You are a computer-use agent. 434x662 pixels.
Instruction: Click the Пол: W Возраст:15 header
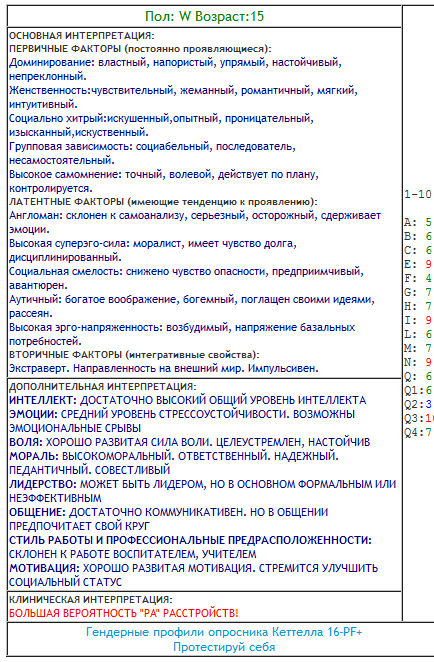[204, 16]
